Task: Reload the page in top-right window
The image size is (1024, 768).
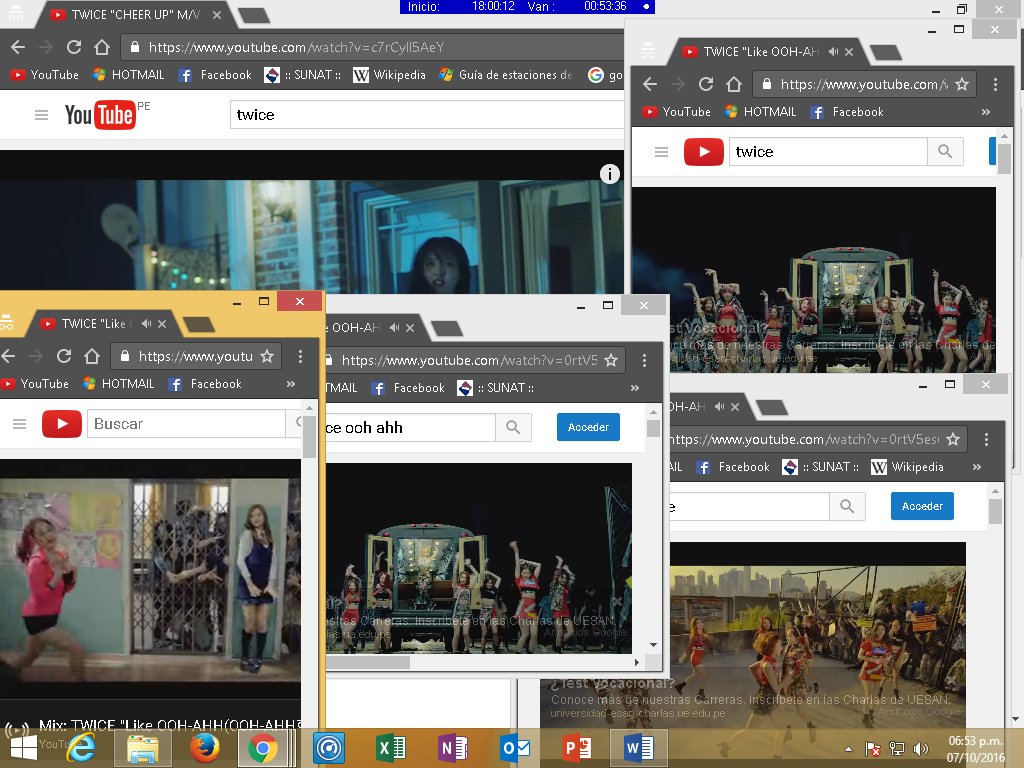Action: tap(705, 84)
